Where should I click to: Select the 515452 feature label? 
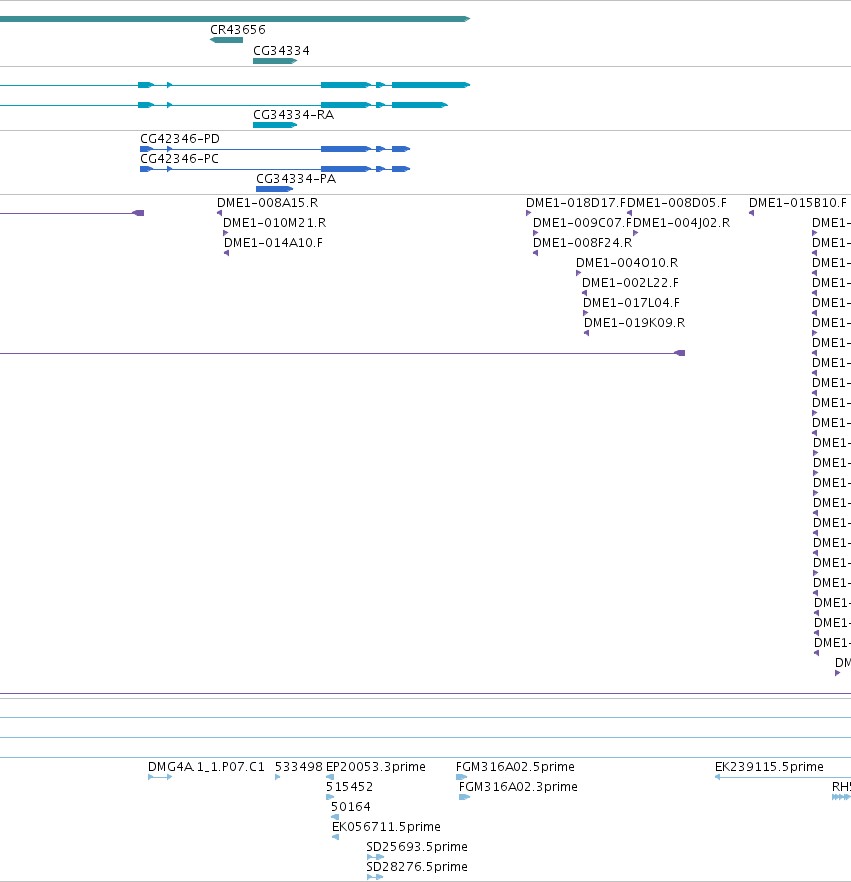(349, 787)
